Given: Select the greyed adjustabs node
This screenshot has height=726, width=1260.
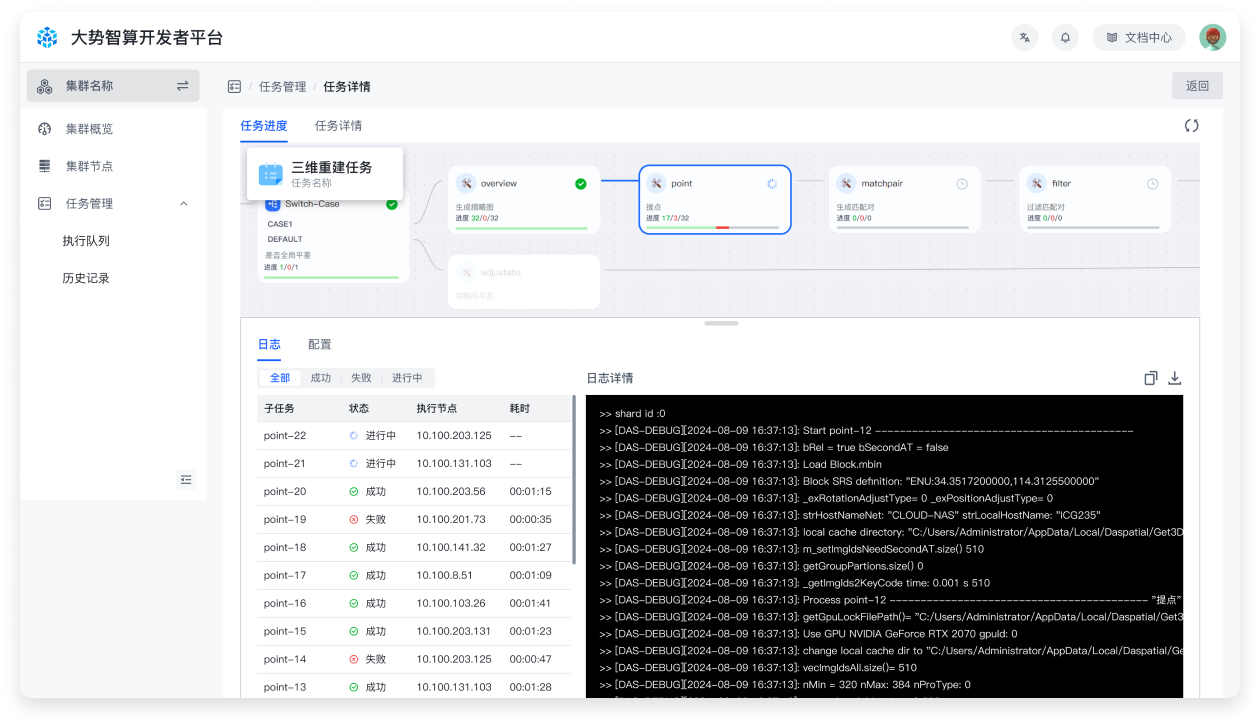Looking at the screenshot, I should click(x=524, y=282).
